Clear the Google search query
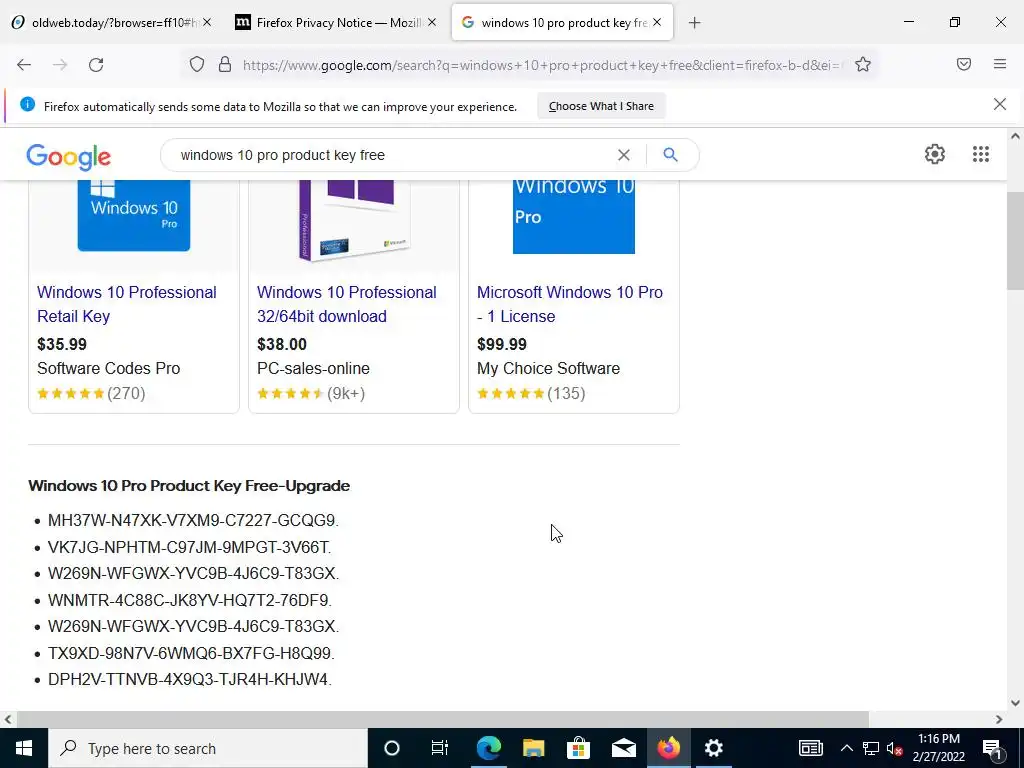 click(x=624, y=155)
